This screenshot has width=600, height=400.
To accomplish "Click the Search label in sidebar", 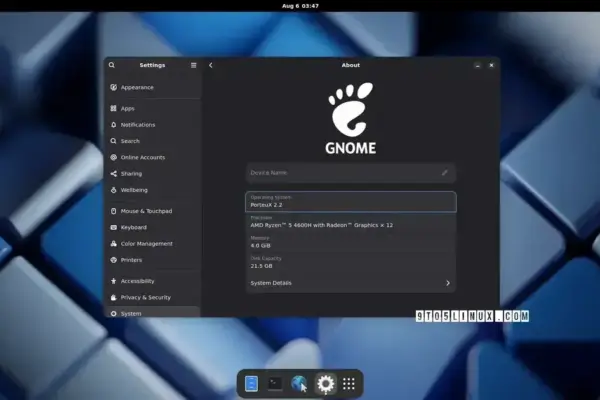I will pyautogui.click(x=130, y=141).
